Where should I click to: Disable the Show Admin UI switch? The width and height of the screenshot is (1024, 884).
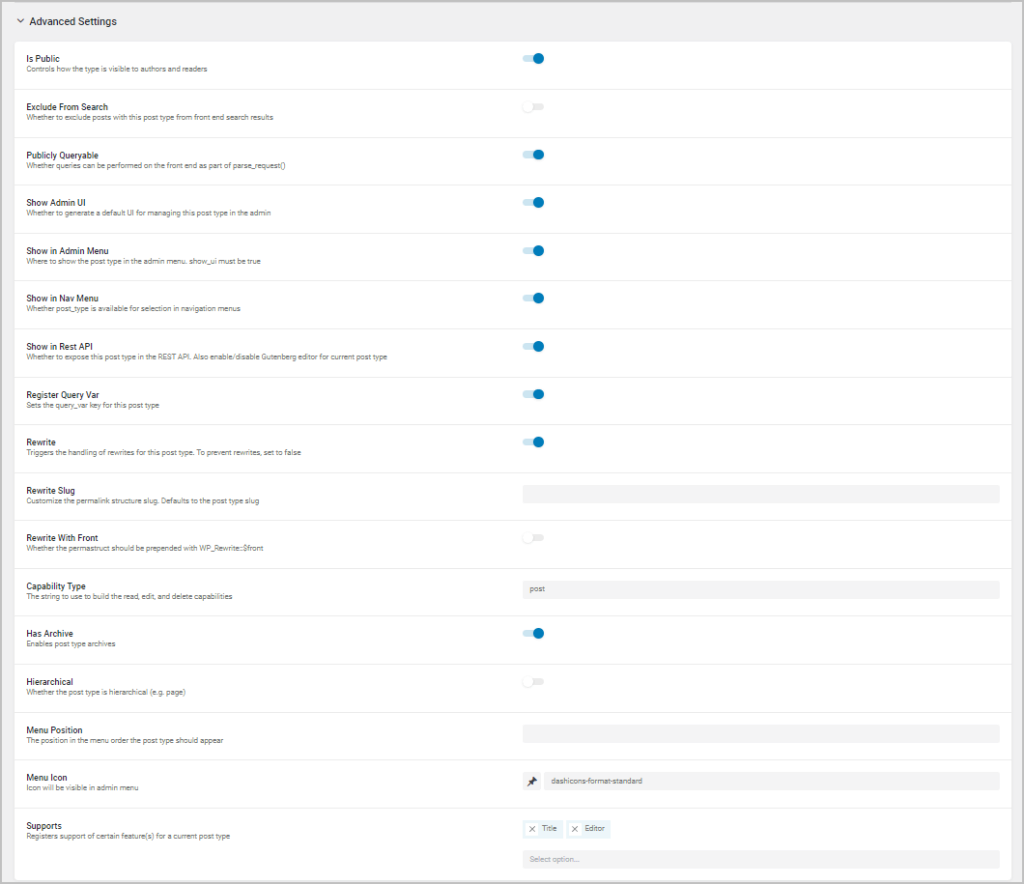pyautogui.click(x=533, y=202)
